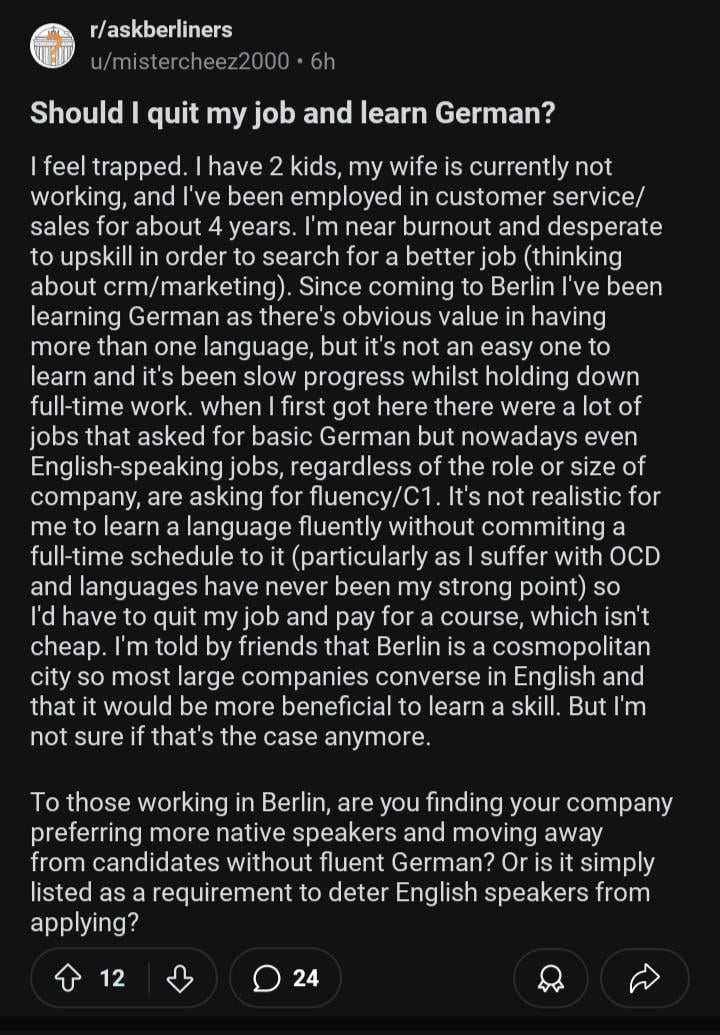Click "not sure if that's the case anymore" line
This screenshot has height=1035, width=720.
tap(230, 737)
